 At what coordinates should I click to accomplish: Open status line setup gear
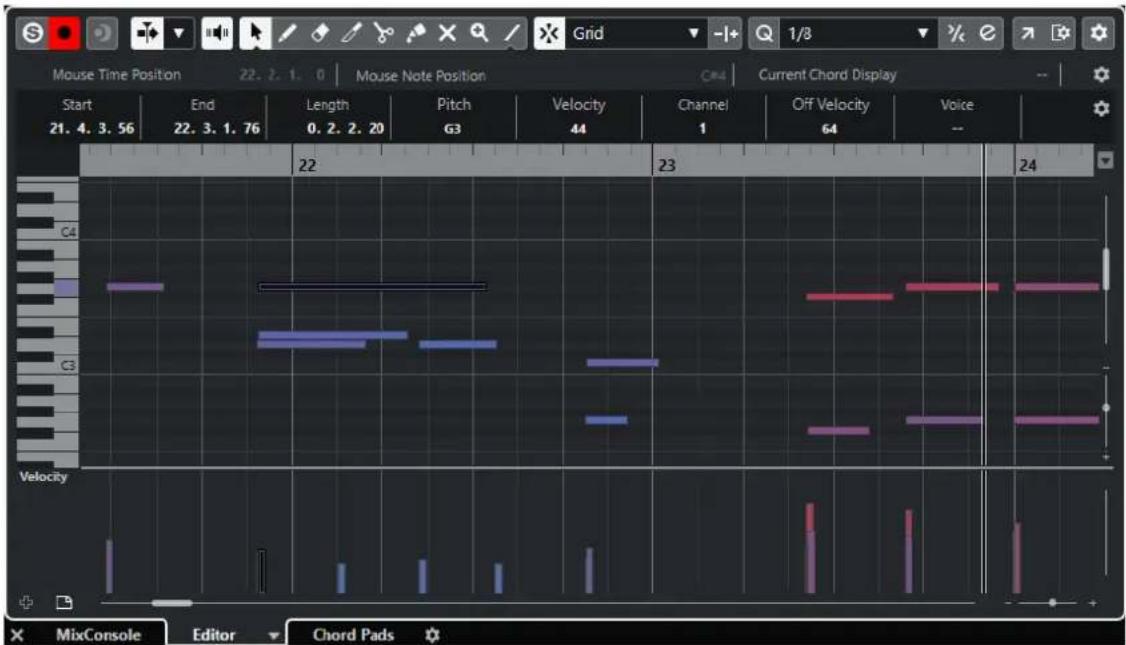pos(1101,75)
